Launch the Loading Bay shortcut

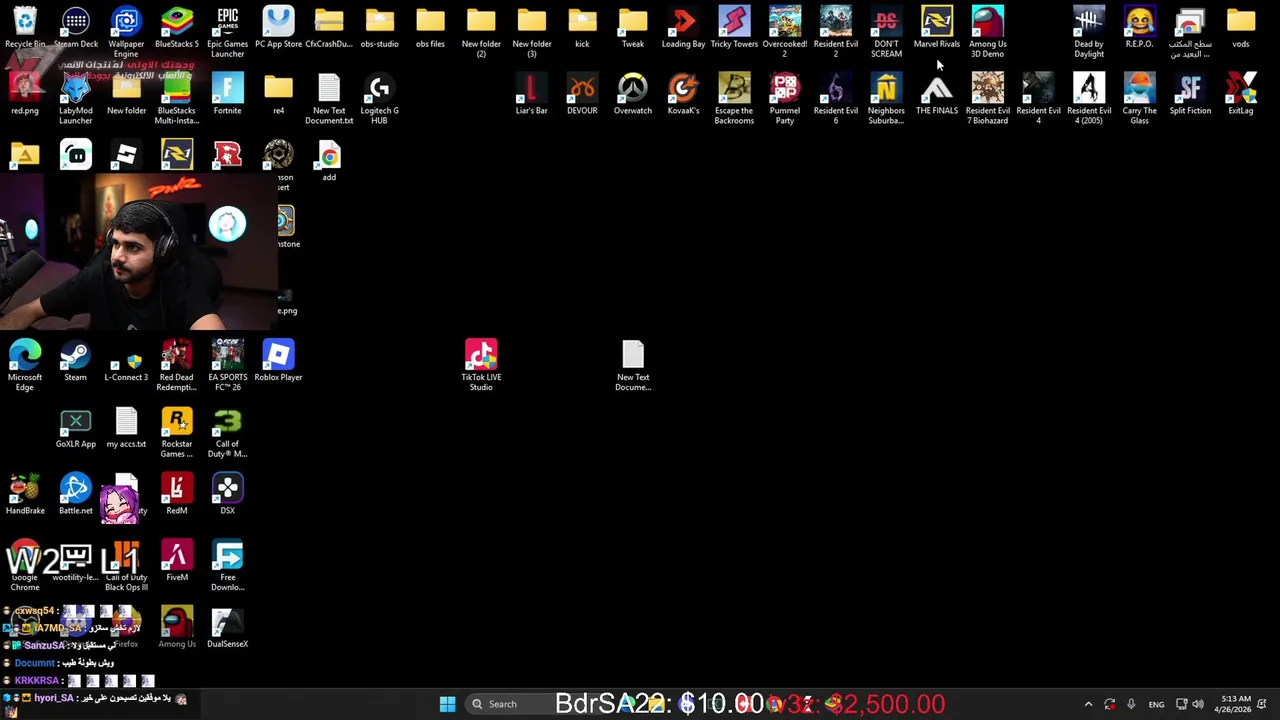(683, 27)
